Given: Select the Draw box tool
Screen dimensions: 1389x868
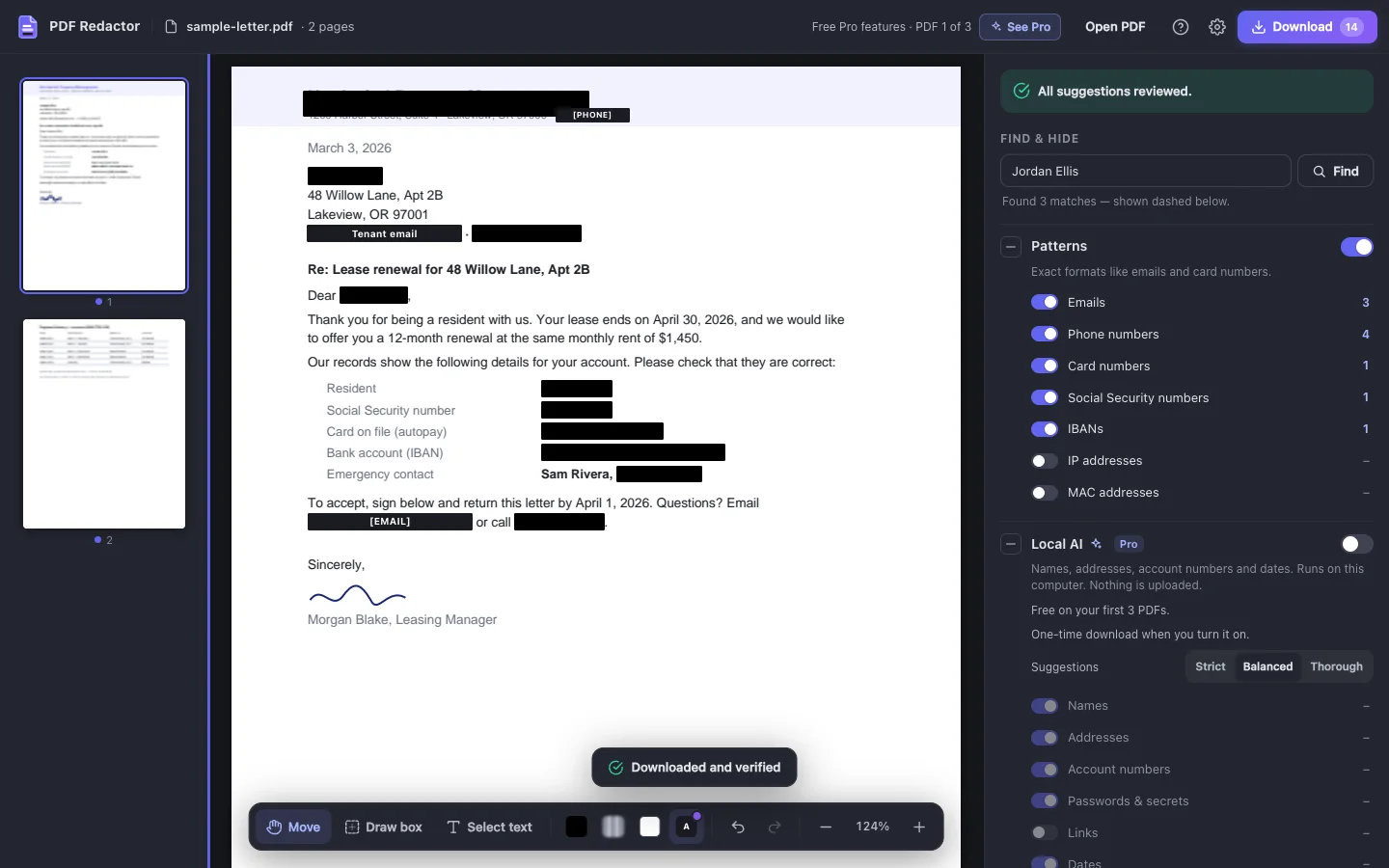Looking at the screenshot, I should pyautogui.click(x=384, y=827).
